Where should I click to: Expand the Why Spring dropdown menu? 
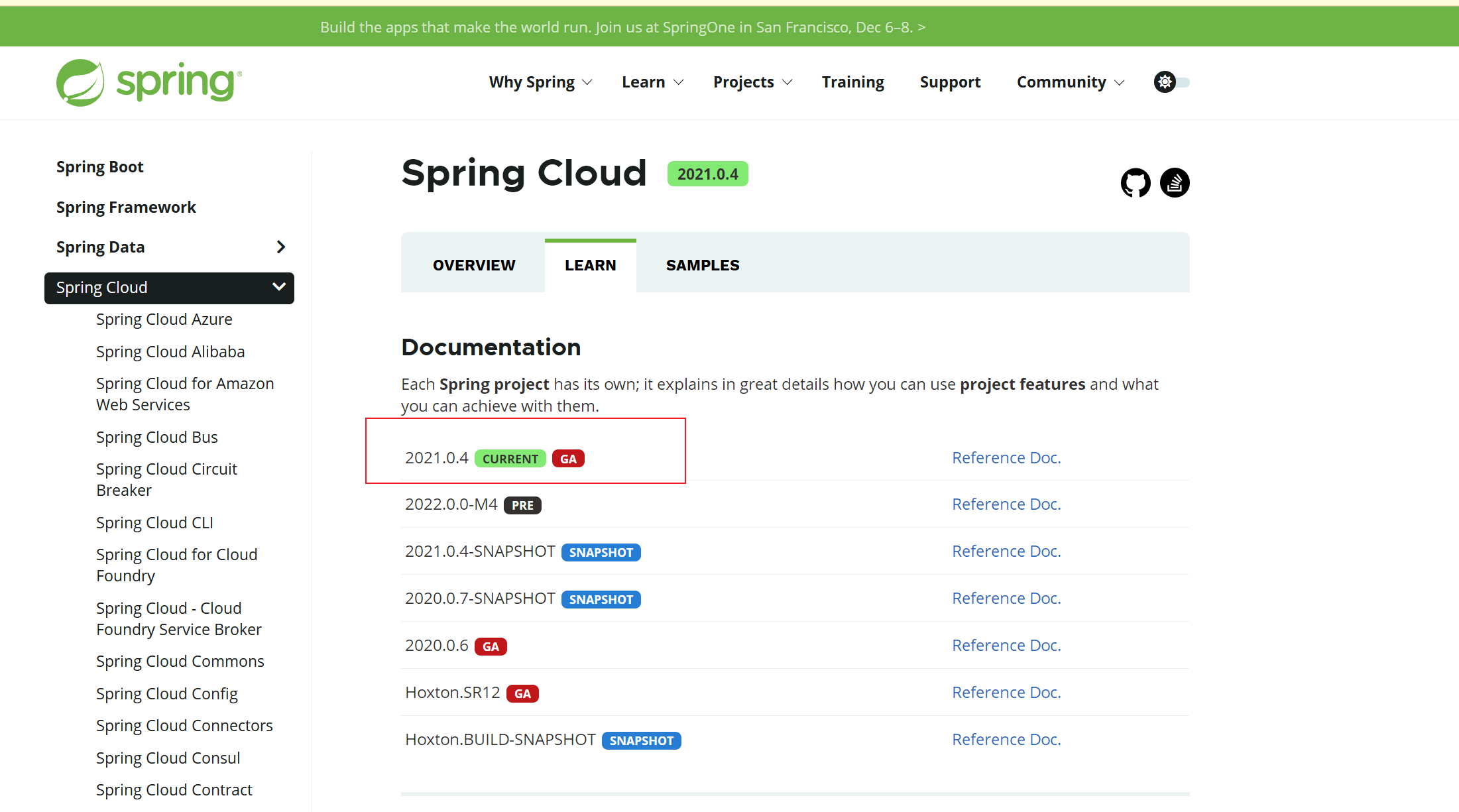[x=540, y=82]
